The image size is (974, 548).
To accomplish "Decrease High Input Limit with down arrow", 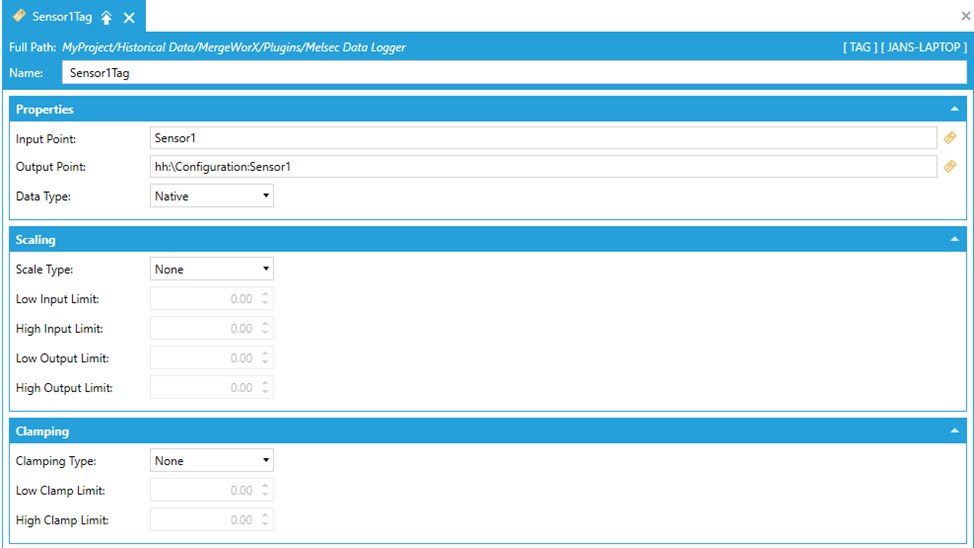I will click(x=265, y=333).
